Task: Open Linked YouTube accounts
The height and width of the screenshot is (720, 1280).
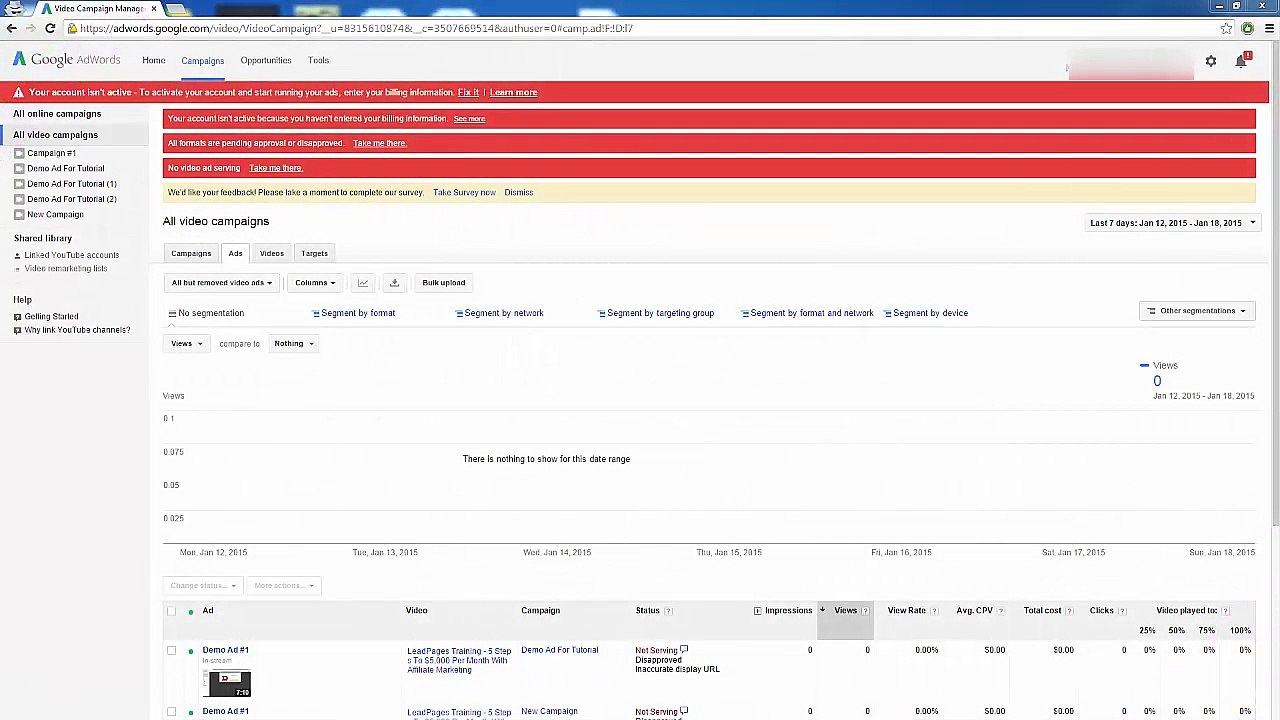Action: point(71,255)
